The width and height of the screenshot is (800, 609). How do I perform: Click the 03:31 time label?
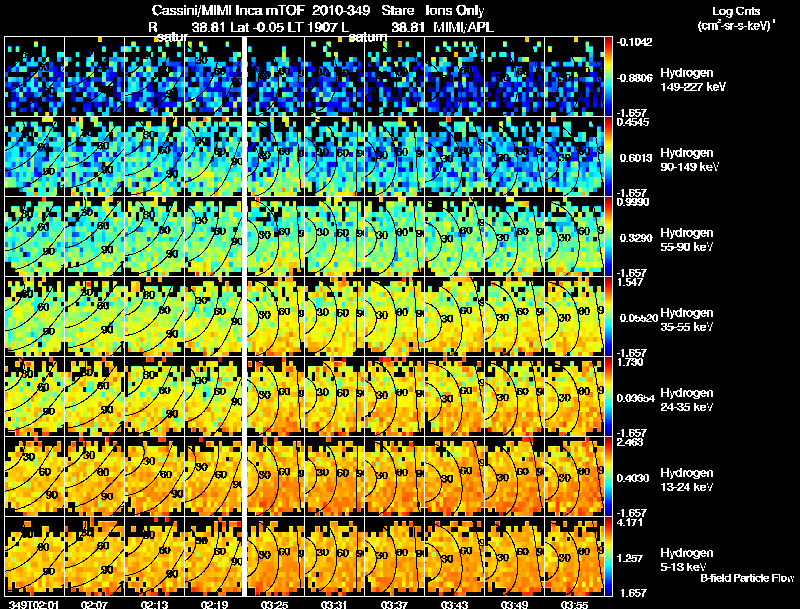[335, 604]
